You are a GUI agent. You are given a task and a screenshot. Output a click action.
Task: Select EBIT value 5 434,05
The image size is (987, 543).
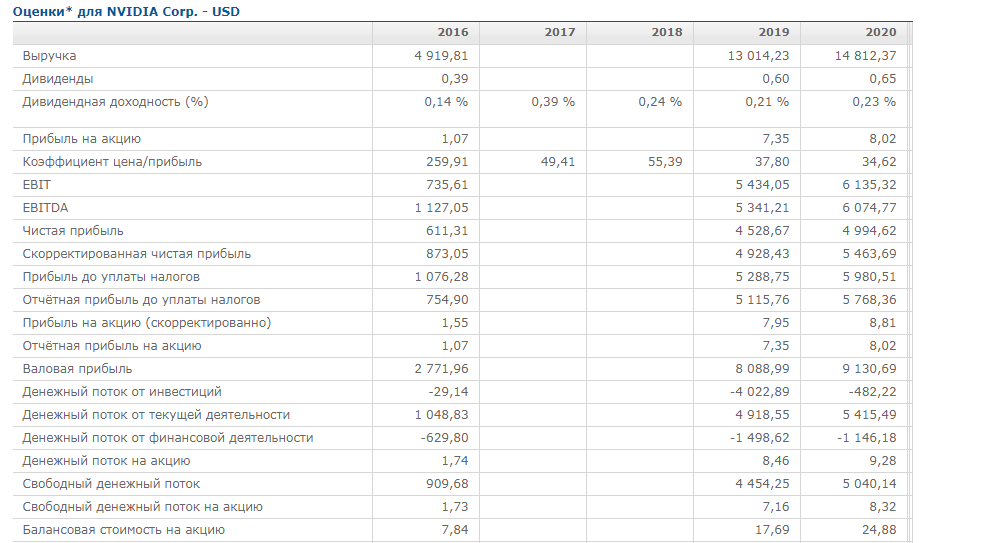point(762,184)
